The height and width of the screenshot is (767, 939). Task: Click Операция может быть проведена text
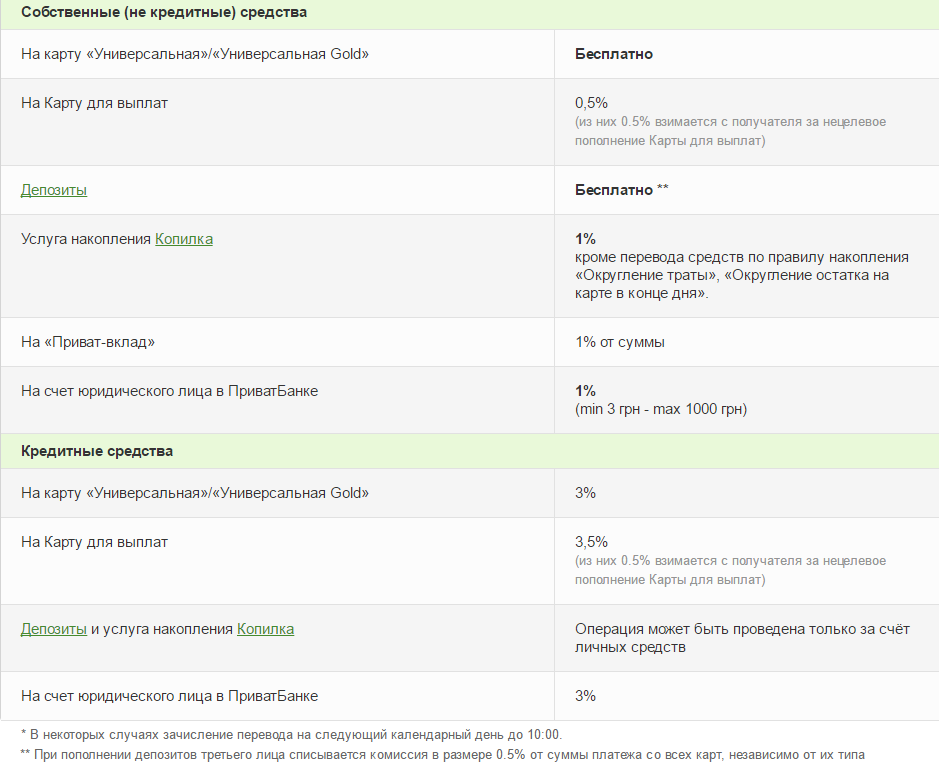pyautogui.click(x=741, y=629)
